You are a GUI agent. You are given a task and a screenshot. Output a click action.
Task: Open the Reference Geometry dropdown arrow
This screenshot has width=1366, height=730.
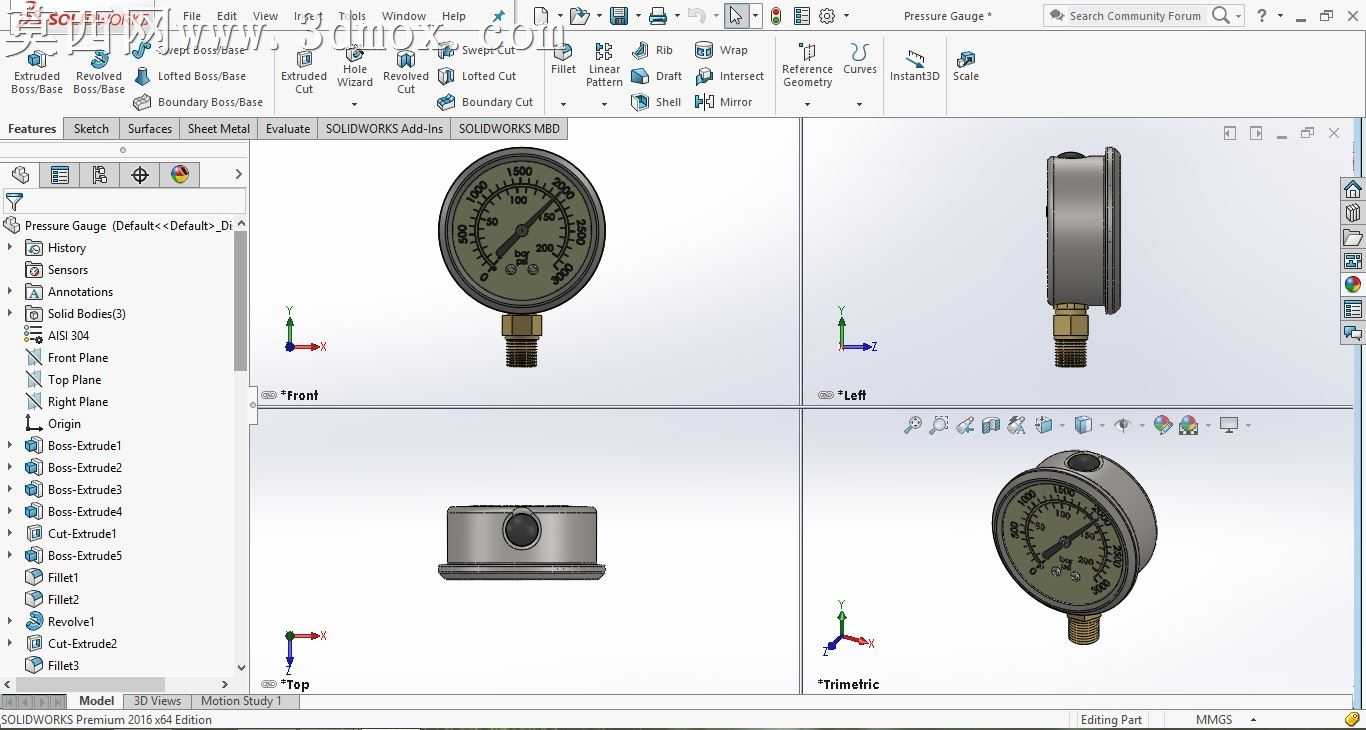(807, 103)
